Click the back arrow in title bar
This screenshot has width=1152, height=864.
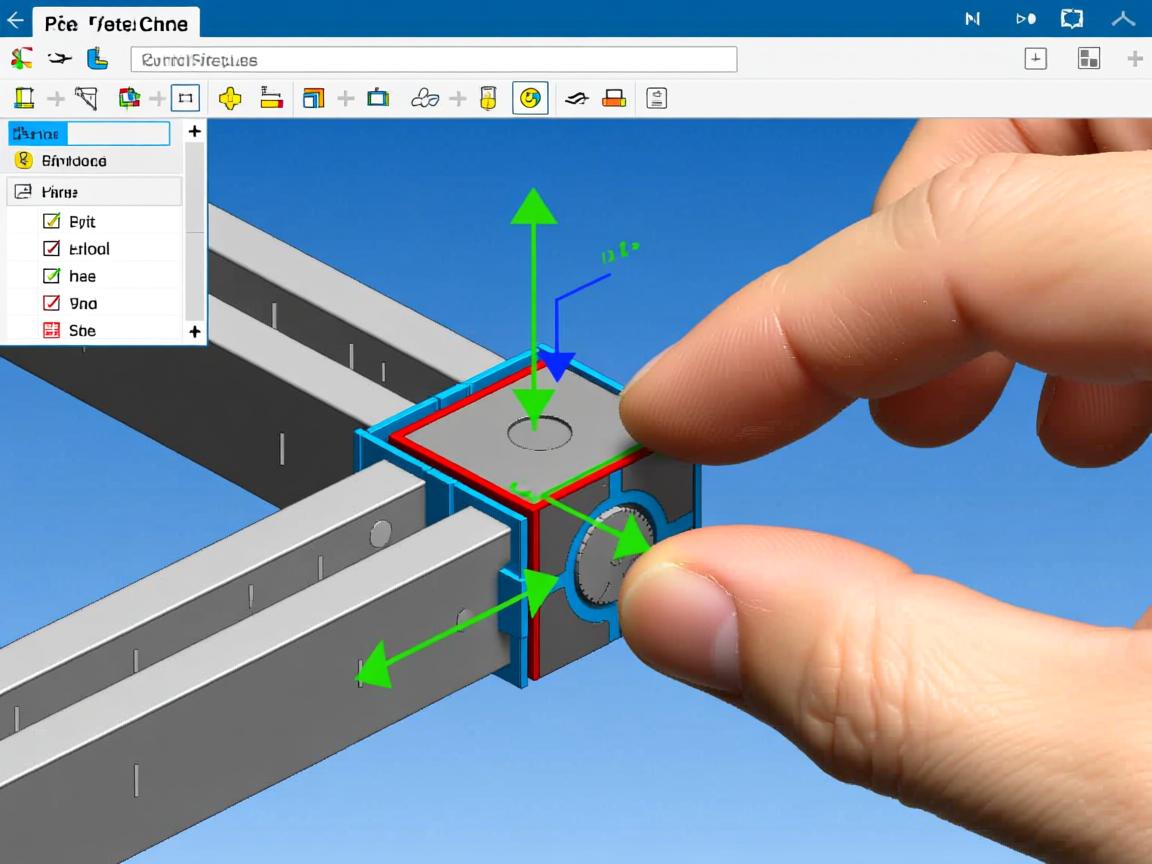click(x=15, y=20)
